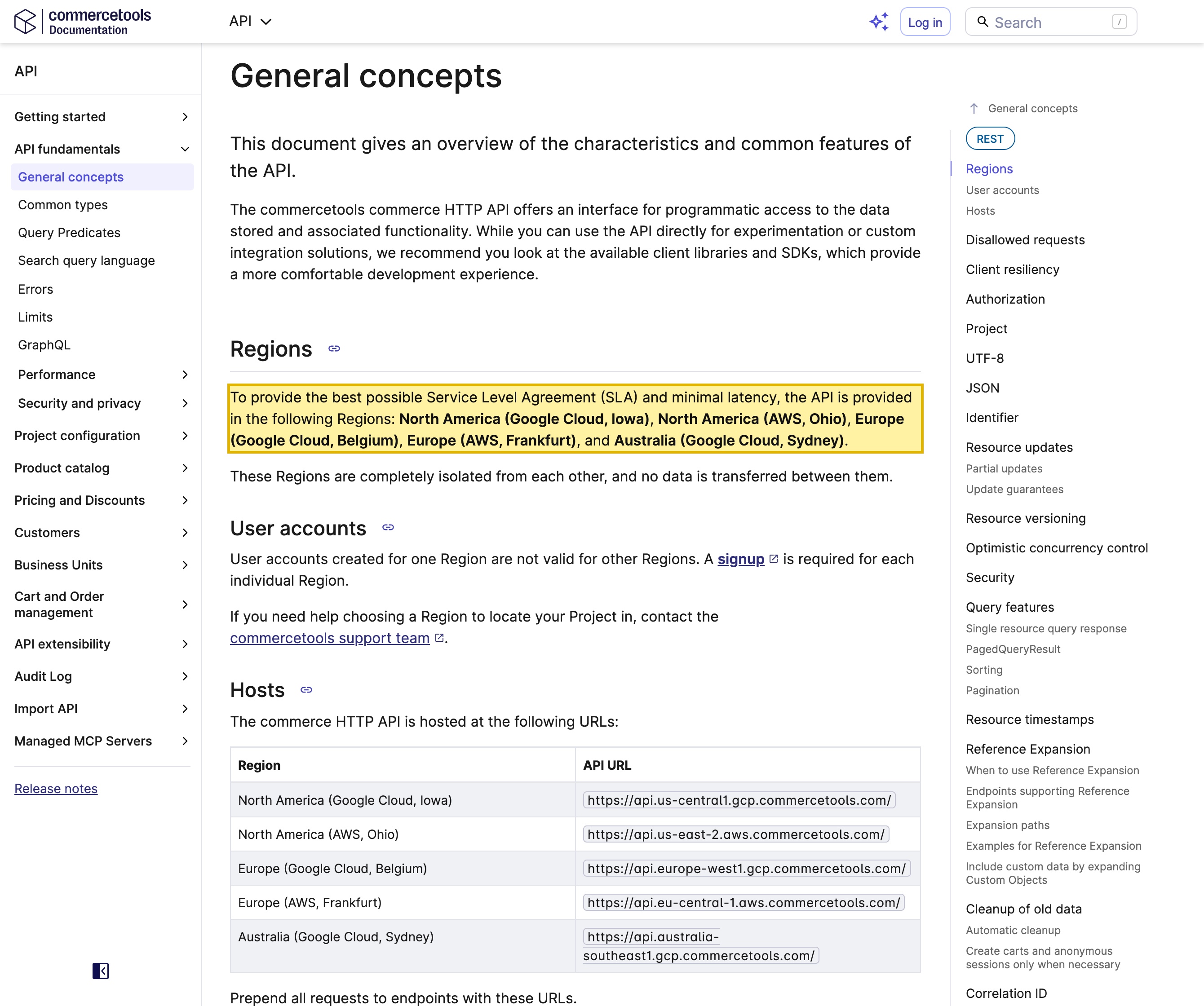
Task: Jump to Resource versioning in outline
Action: coord(1025,518)
